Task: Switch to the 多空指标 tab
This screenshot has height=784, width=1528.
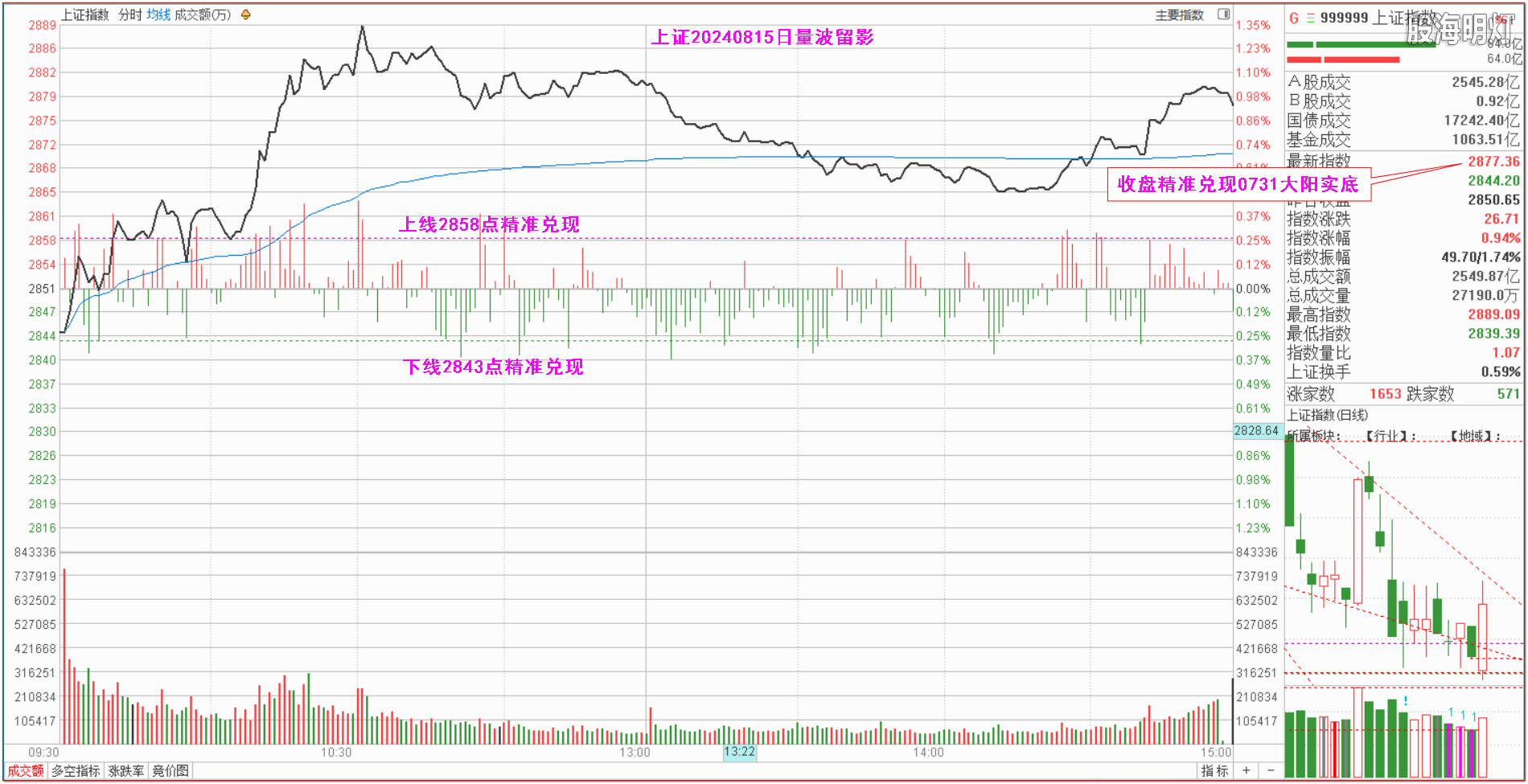Action: [76, 770]
